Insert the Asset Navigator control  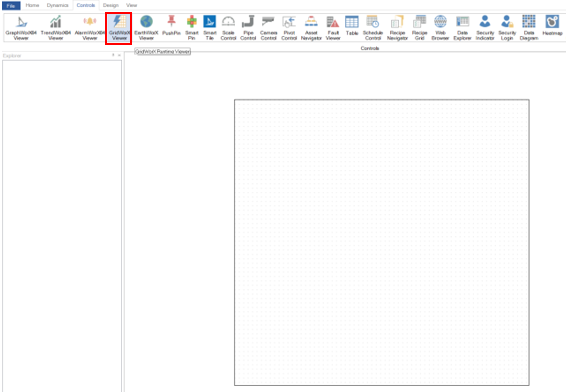311,28
